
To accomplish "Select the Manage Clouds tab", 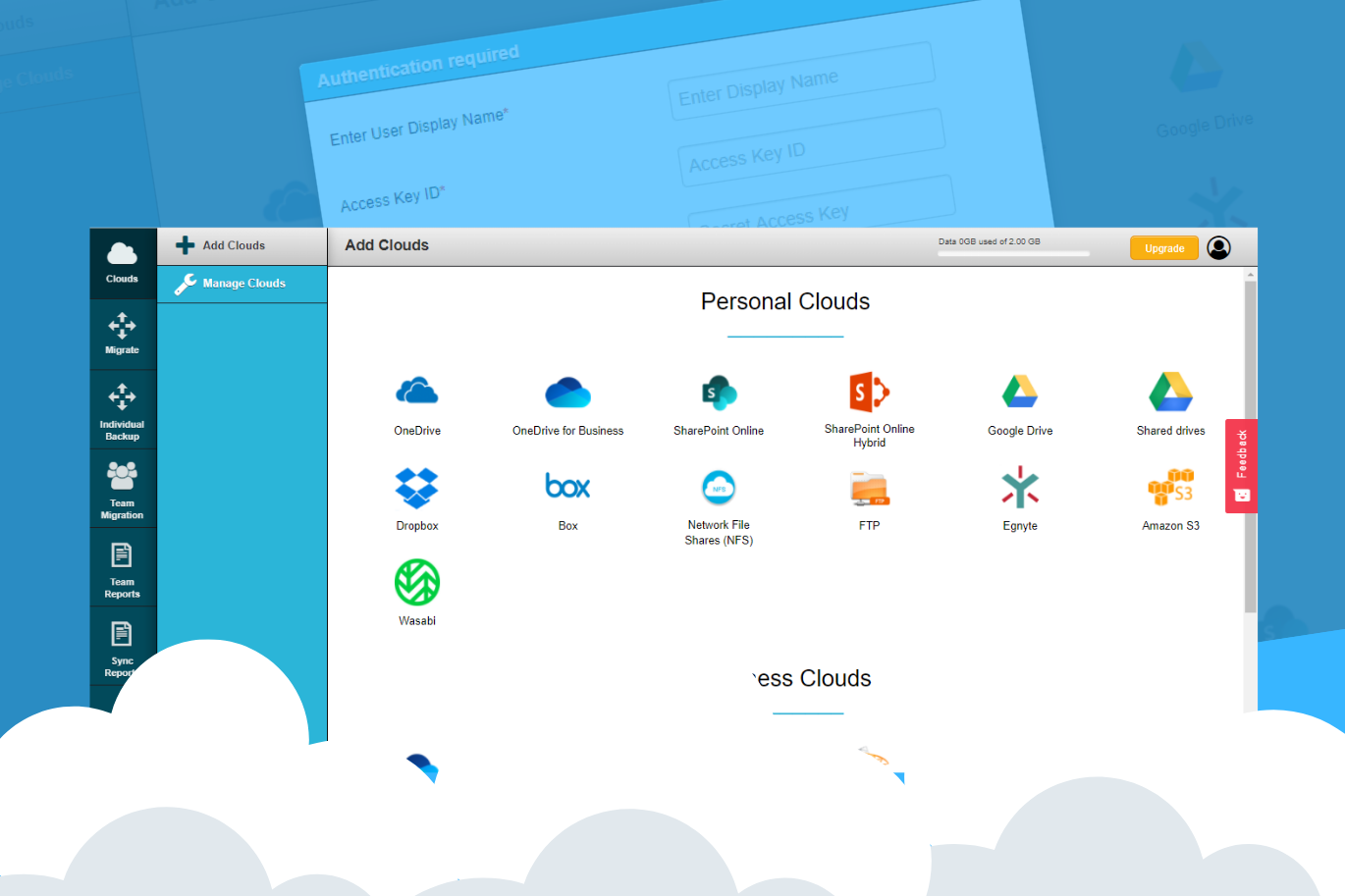I will (242, 284).
